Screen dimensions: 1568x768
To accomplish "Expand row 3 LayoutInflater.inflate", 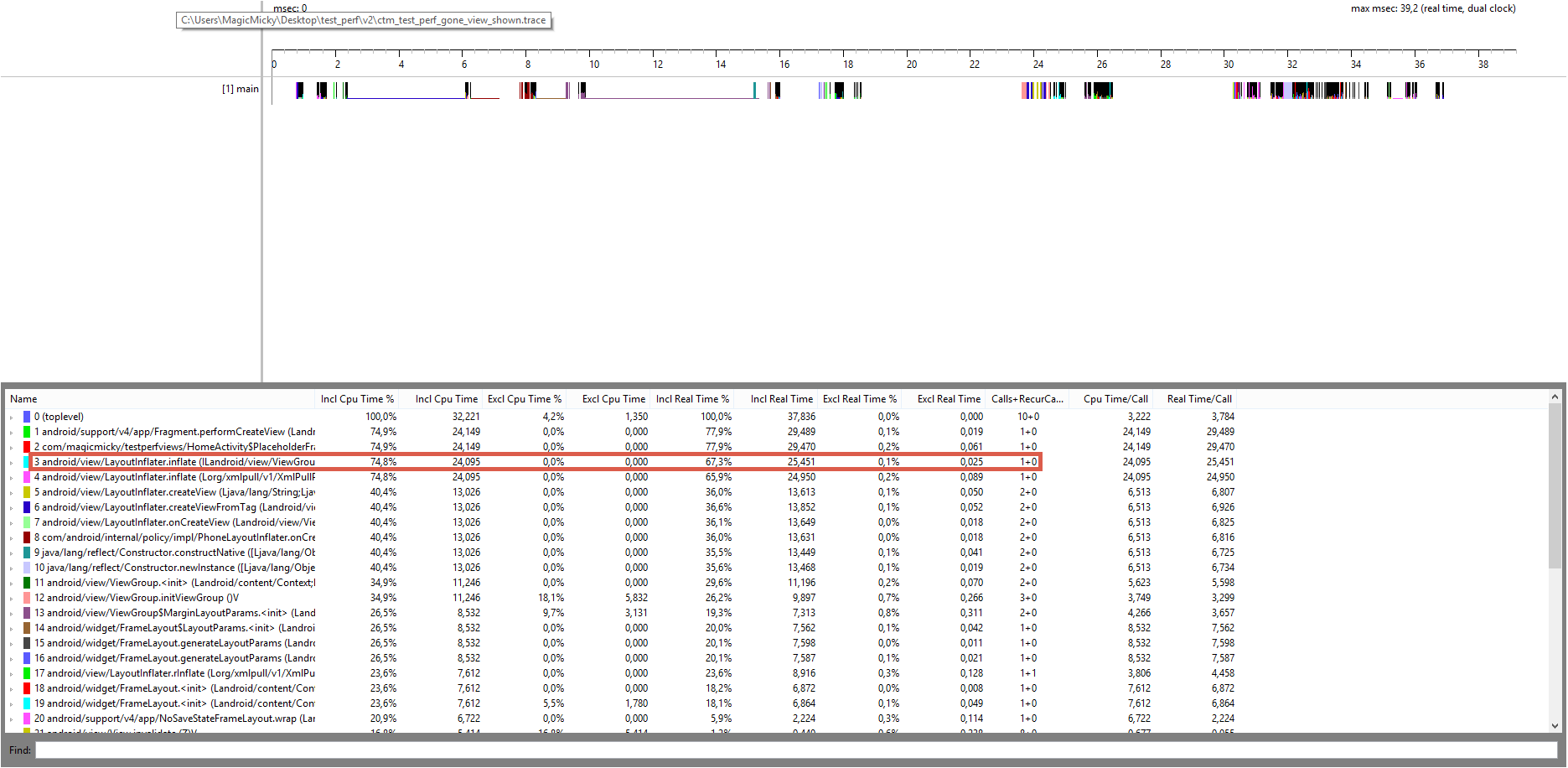I will pyautogui.click(x=11, y=463).
